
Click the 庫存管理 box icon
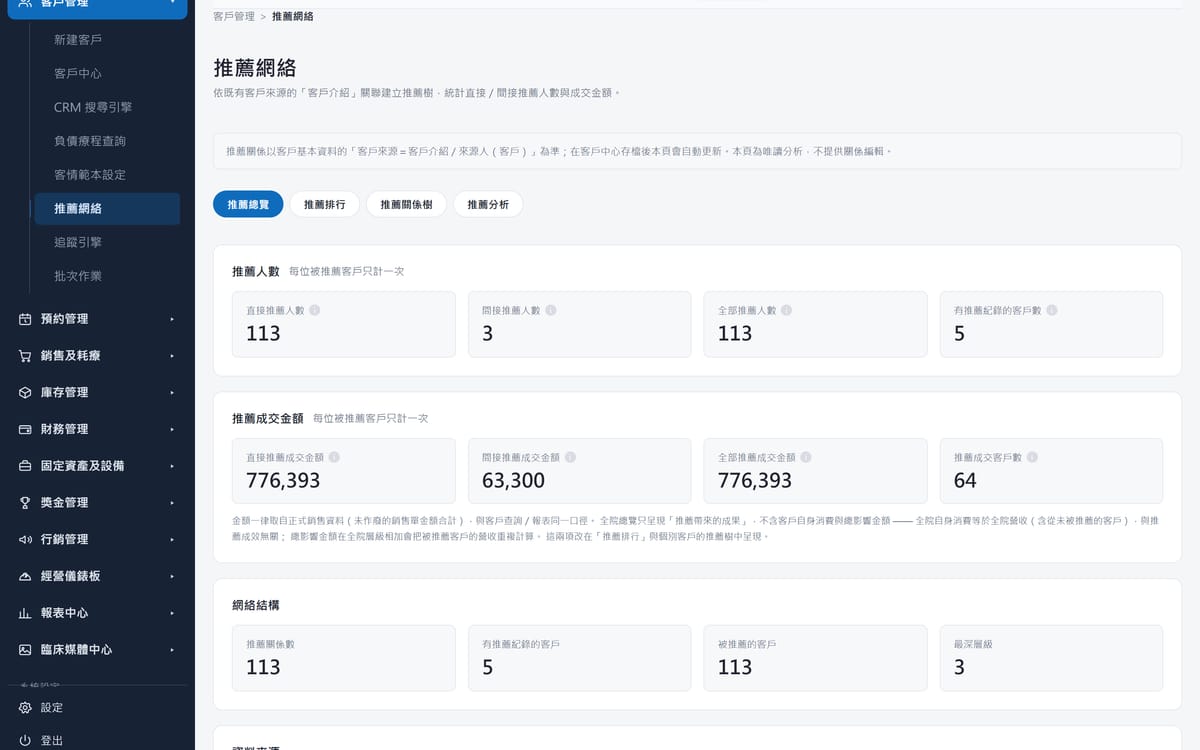(25, 392)
